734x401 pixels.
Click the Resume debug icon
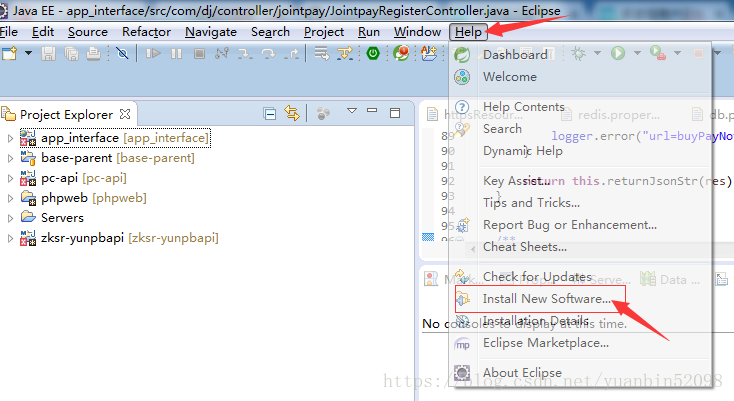click(x=153, y=54)
